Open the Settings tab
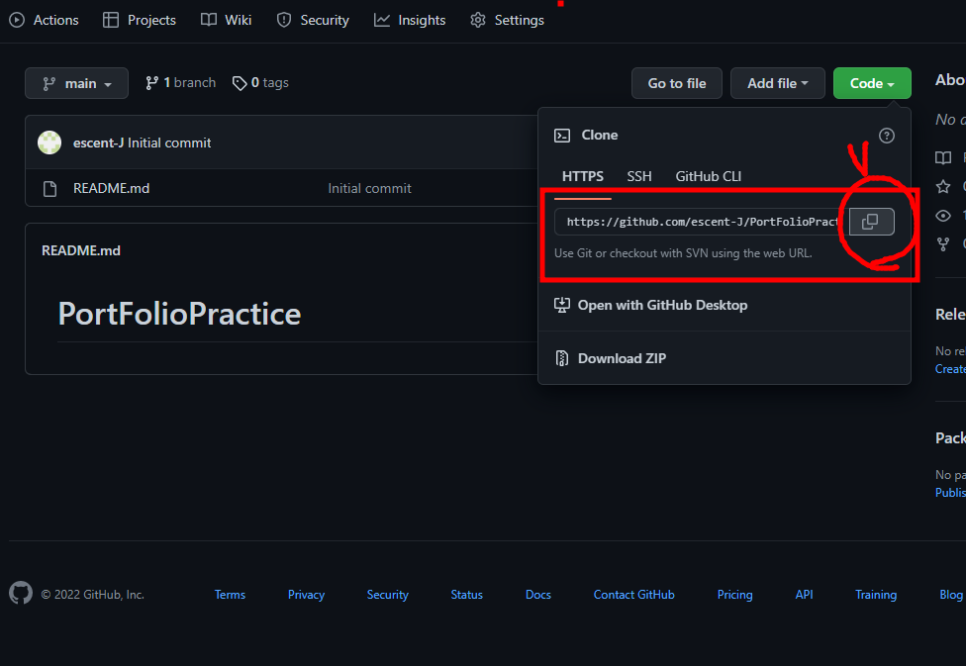The height and width of the screenshot is (666, 966). [x=508, y=20]
